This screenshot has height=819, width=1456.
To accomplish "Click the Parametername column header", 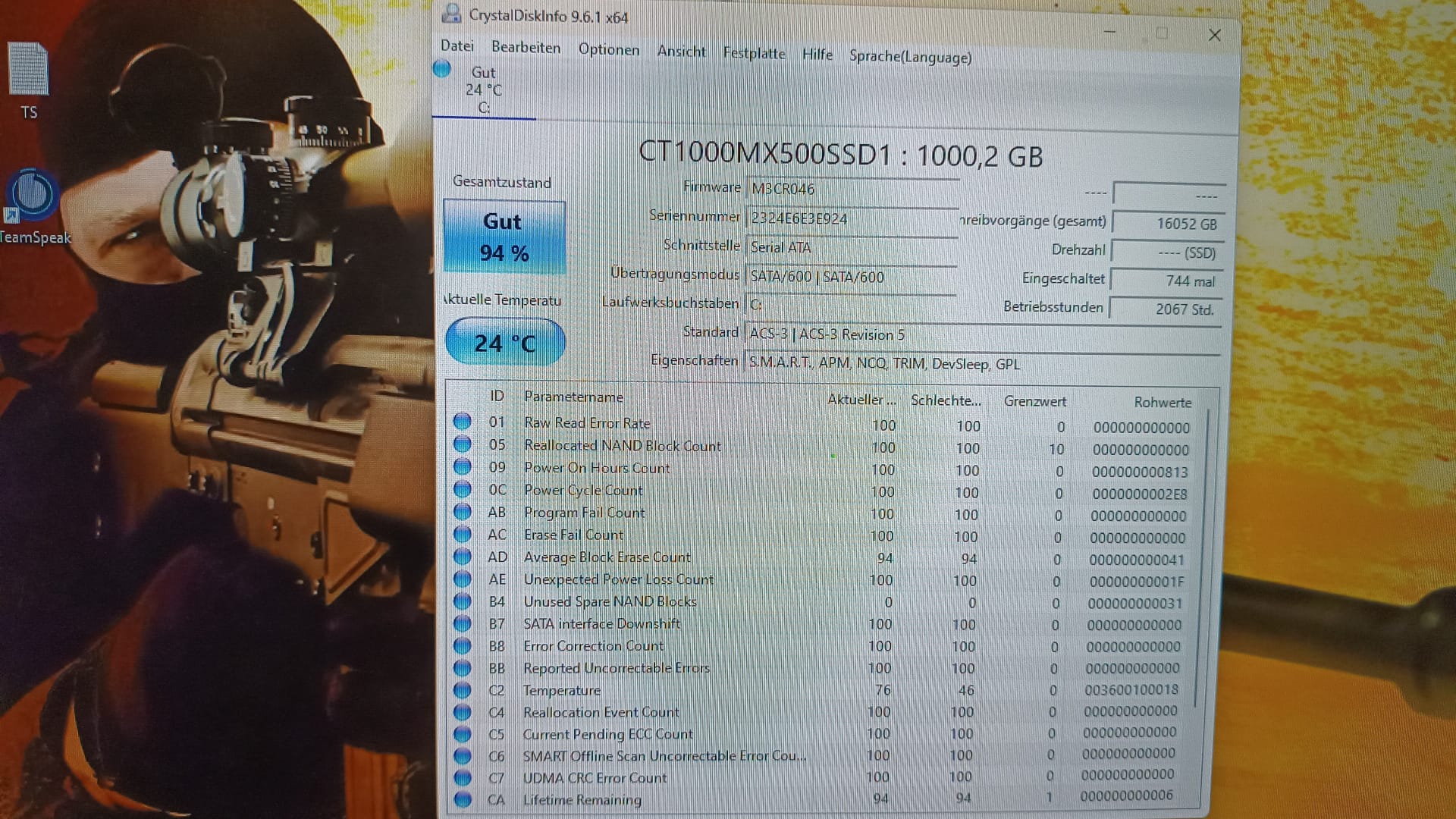I will (x=573, y=397).
